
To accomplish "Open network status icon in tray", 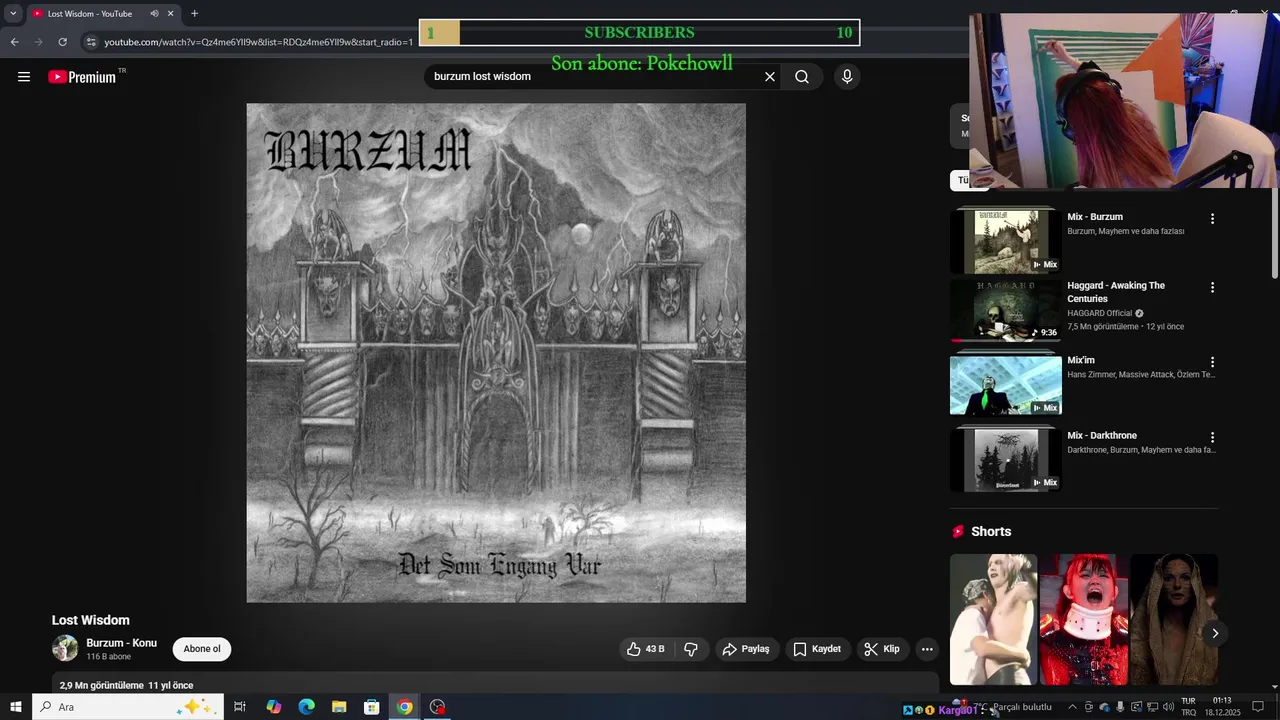I will [1152, 707].
